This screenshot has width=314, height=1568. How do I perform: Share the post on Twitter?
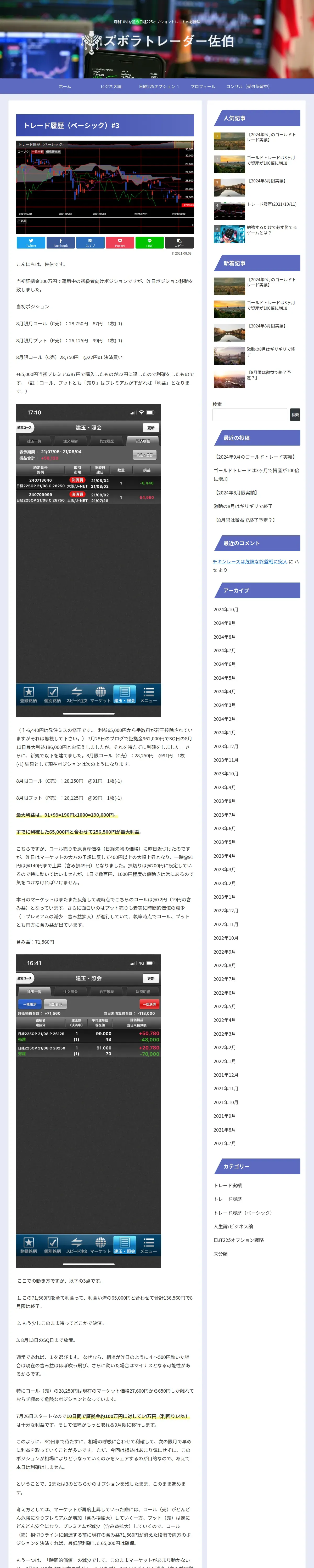click(31, 242)
